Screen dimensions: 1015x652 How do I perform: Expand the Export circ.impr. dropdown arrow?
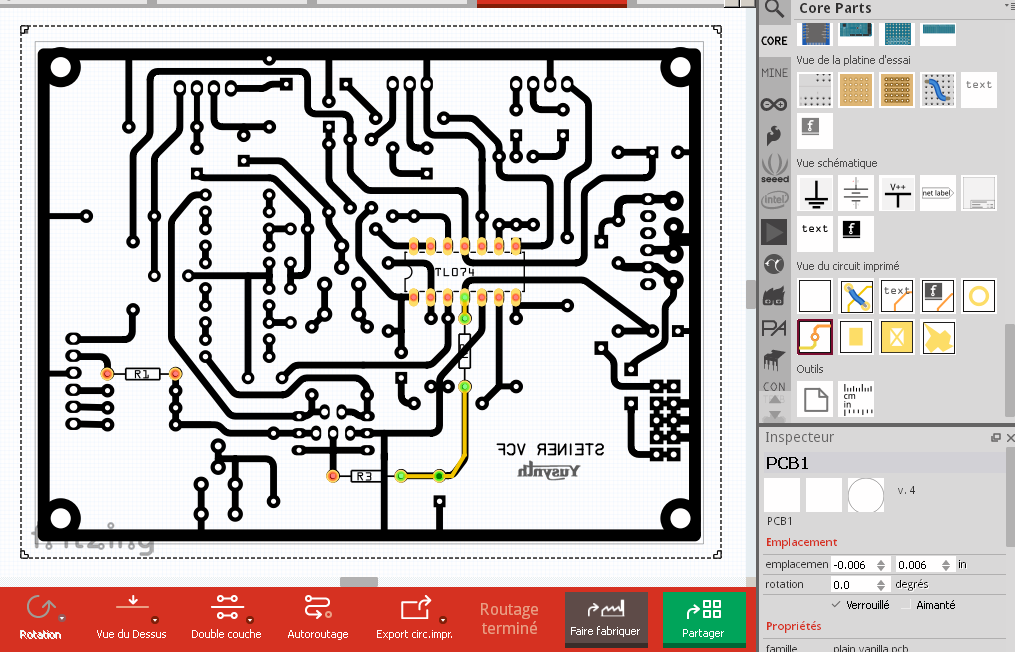tap(443, 619)
